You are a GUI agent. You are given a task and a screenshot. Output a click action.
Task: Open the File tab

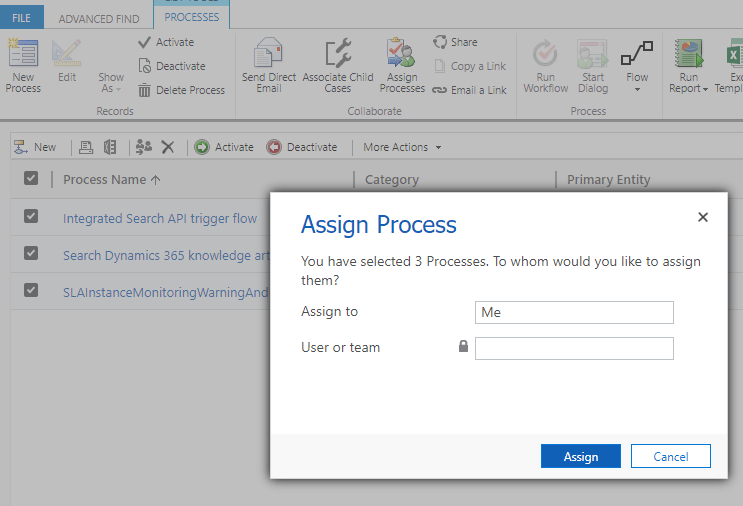click(21, 18)
